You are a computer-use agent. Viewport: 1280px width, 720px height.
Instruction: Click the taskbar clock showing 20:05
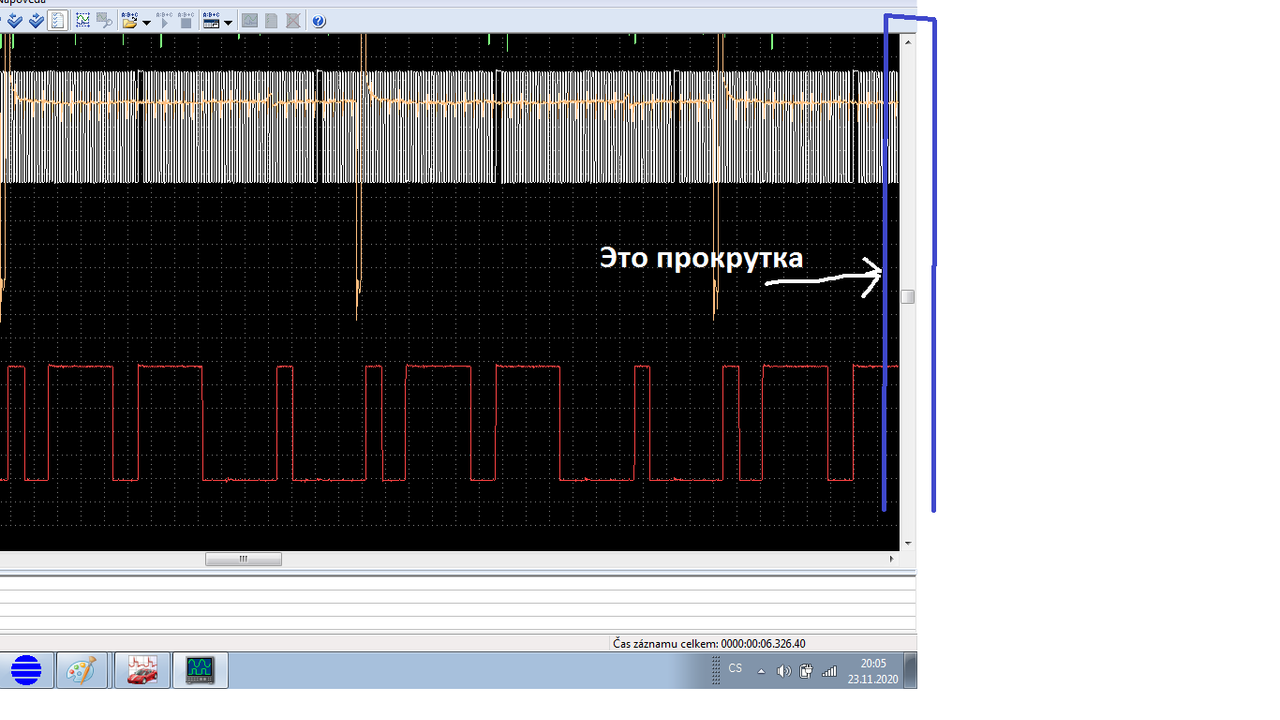pos(873,671)
